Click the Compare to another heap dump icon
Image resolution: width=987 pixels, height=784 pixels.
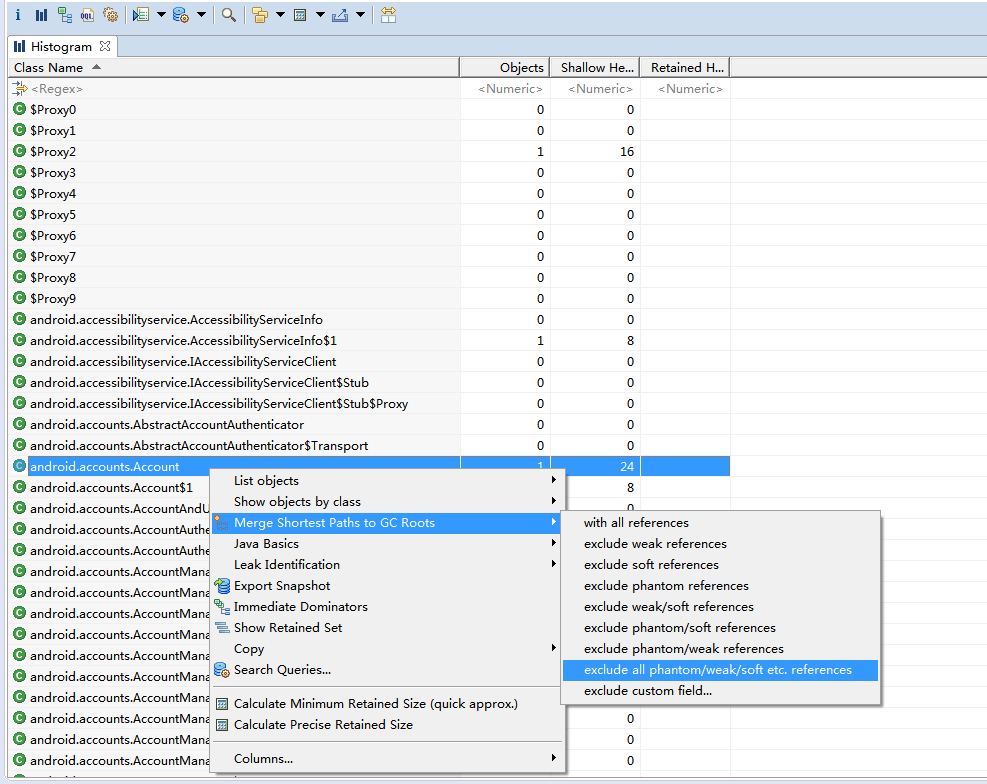pos(388,15)
